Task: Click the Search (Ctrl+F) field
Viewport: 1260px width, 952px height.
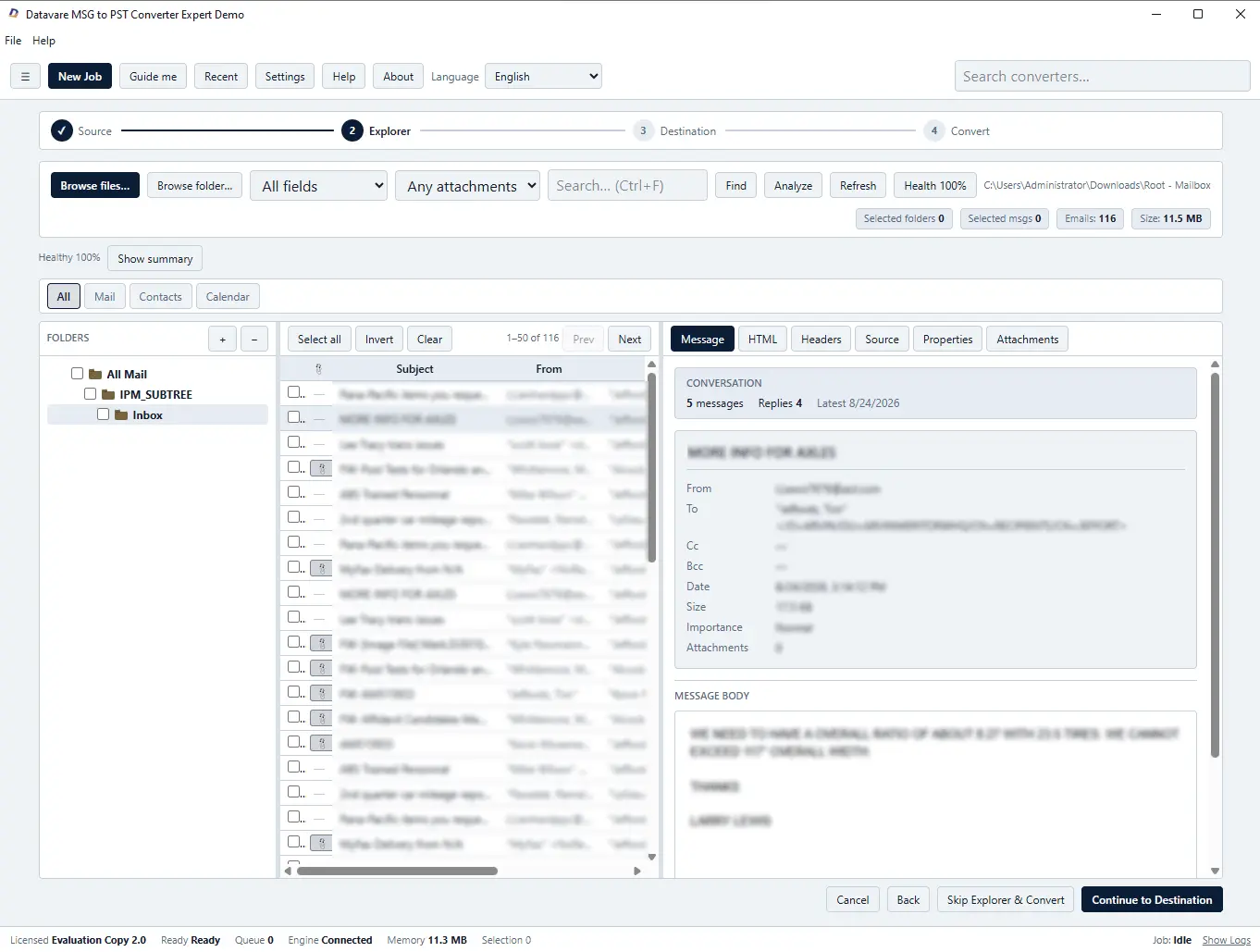Action: coord(627,186)
